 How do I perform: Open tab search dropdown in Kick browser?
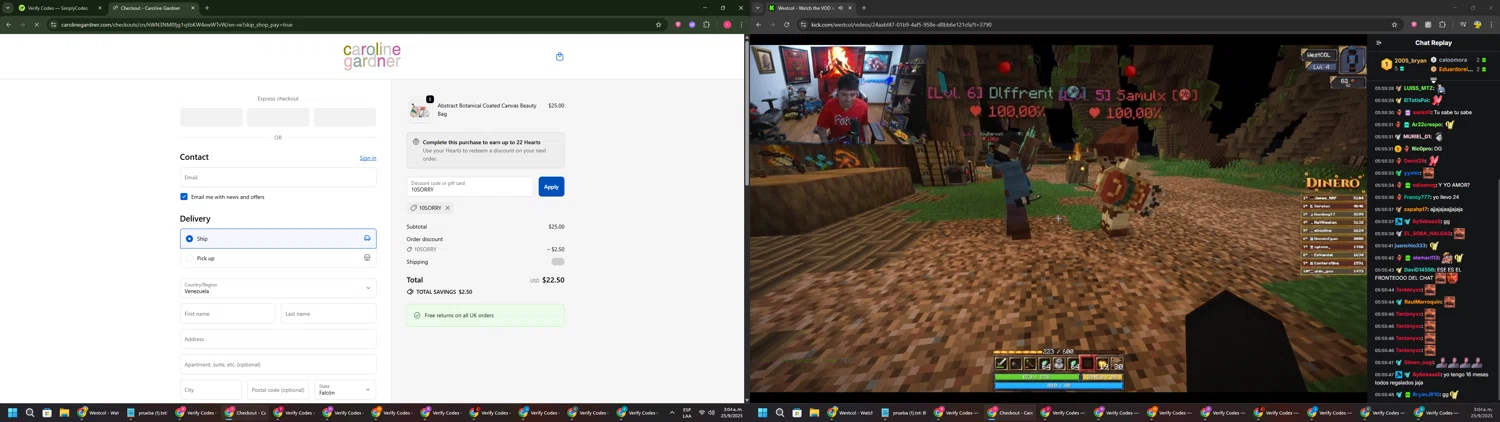click(757, 8)
